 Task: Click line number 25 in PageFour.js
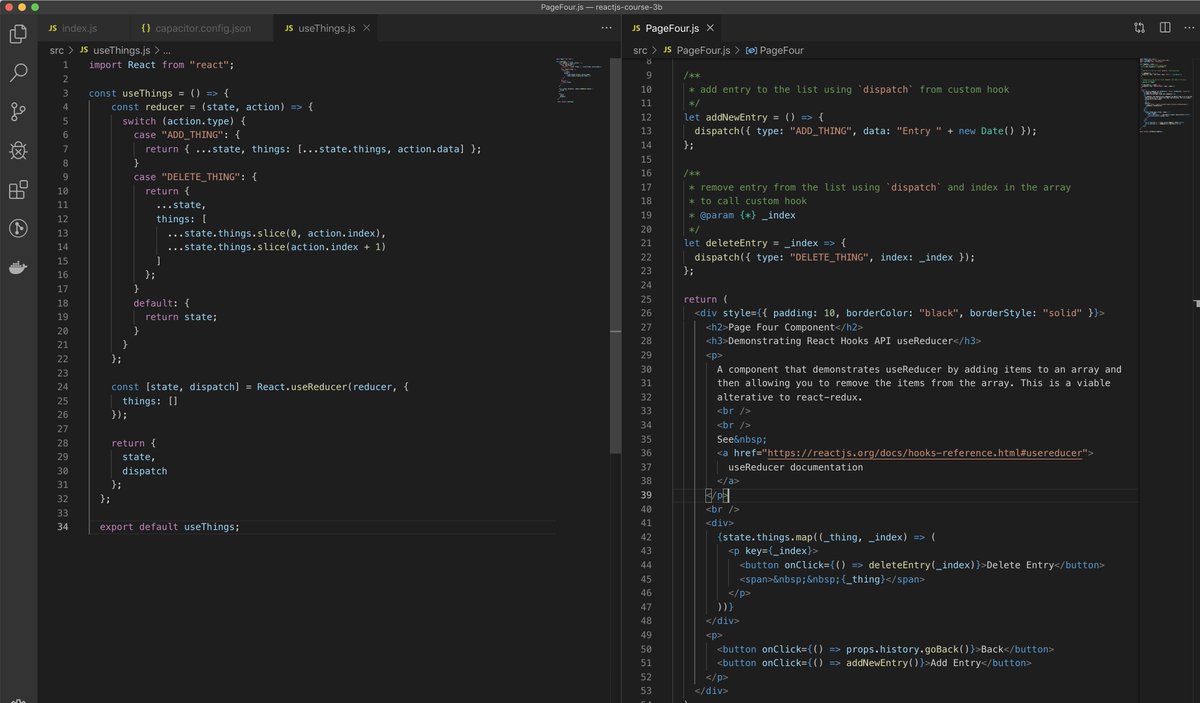(x=645, y=299)
